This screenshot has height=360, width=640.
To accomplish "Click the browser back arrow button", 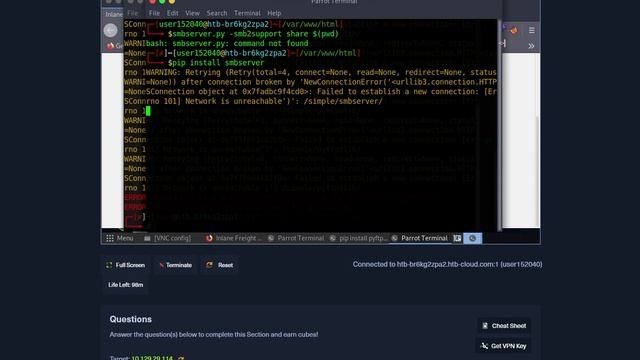I will pyautogui.click(x=111, y=30).
